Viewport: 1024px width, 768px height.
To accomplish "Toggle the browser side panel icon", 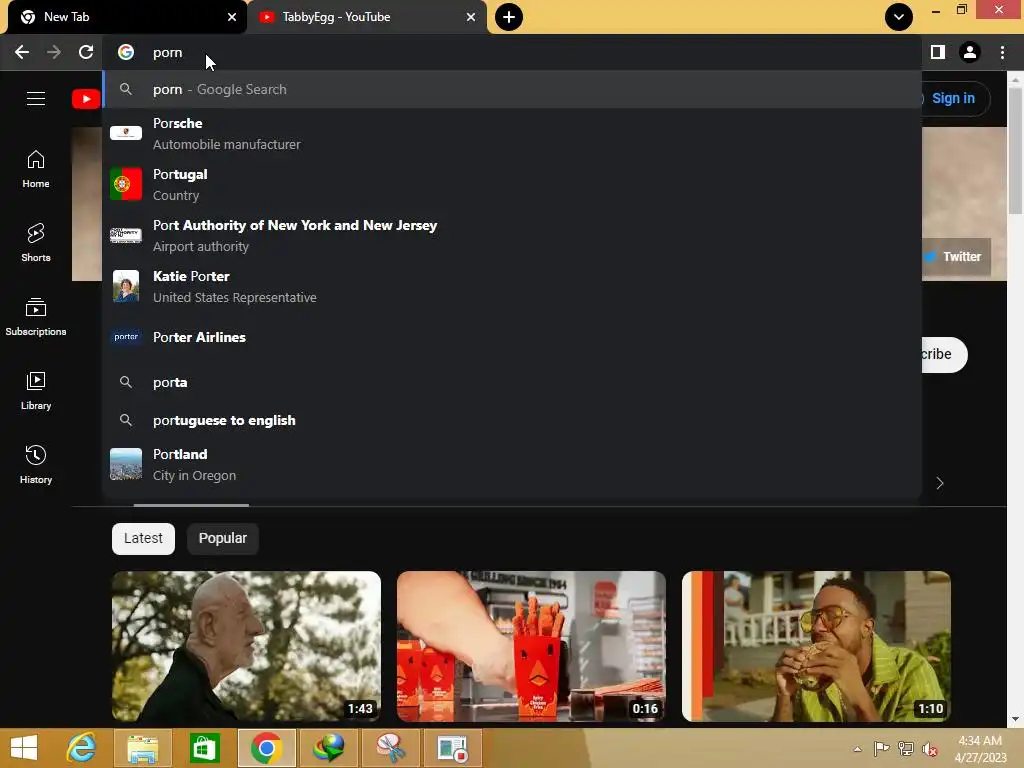I will (x=938, y=52).
